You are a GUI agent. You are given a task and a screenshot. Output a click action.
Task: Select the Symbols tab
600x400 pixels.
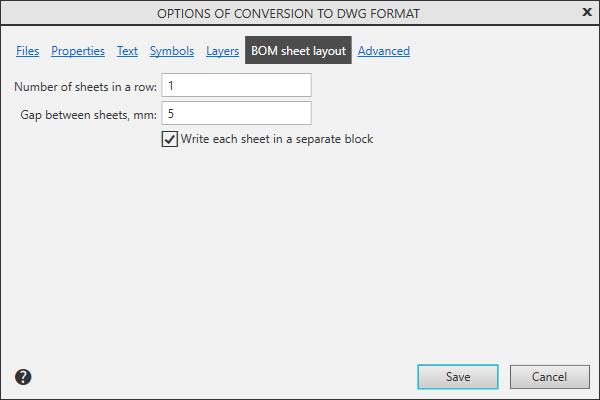coord(172,51)
